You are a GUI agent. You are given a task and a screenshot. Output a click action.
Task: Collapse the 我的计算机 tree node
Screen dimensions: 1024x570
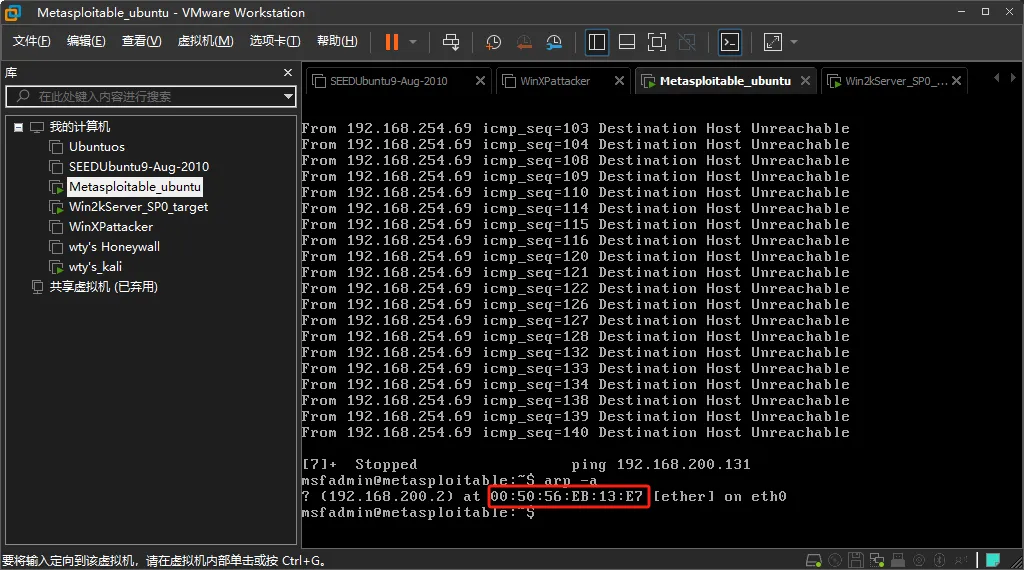click(18, 127)
